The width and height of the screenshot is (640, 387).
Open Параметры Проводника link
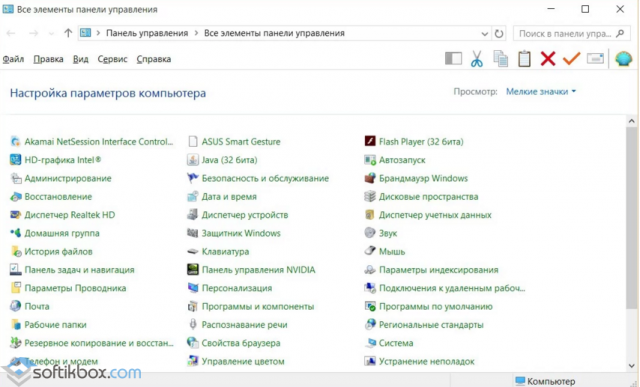coord(75,288)
